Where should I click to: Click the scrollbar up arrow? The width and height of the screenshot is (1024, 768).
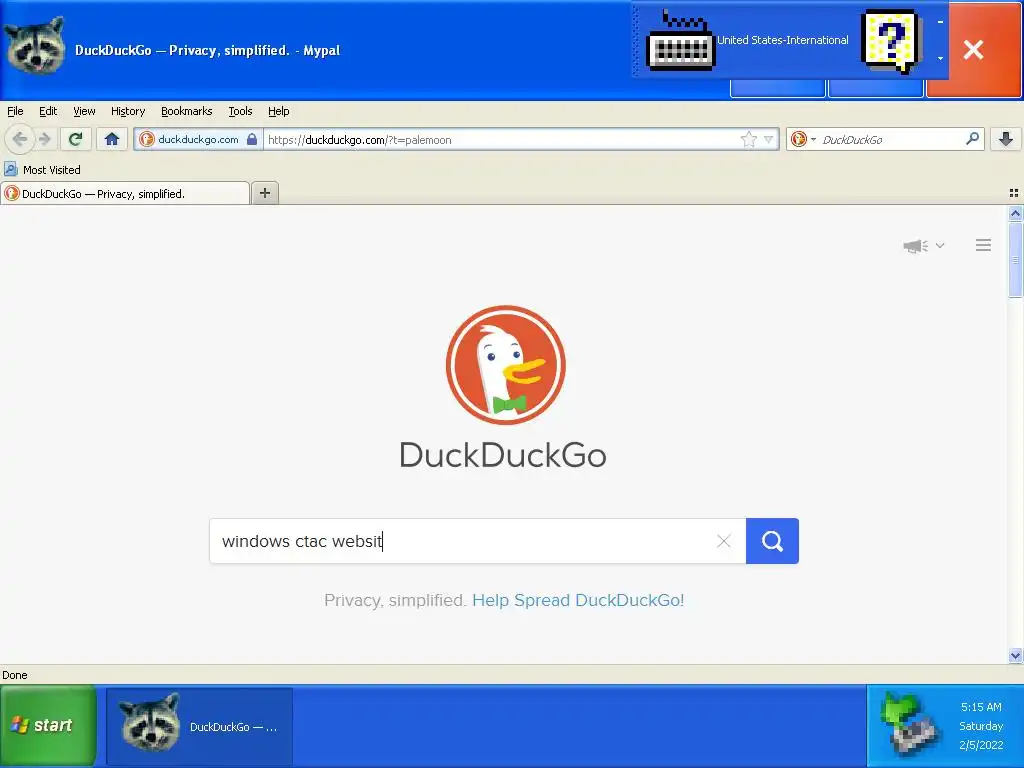[x=1015, y=214]
